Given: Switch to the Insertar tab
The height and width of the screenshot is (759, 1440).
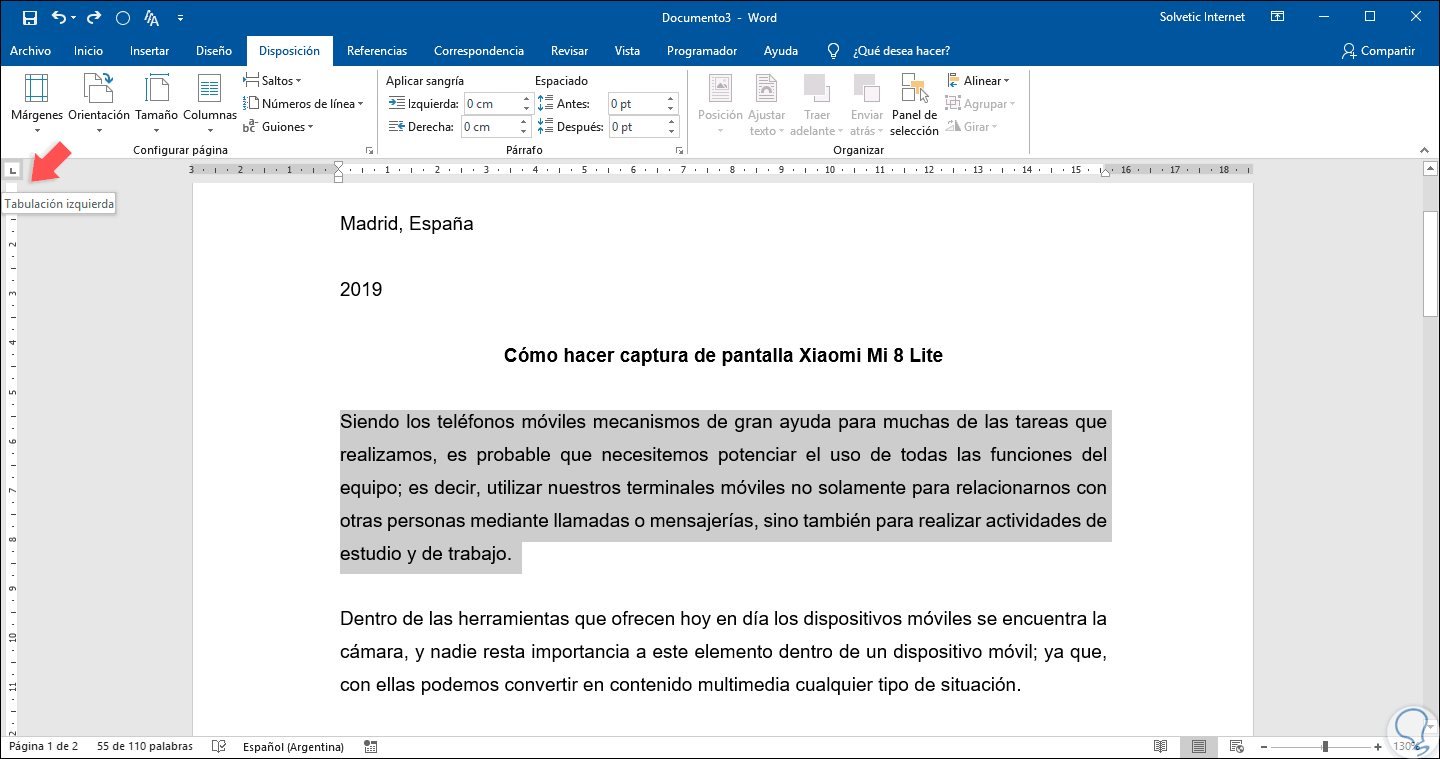Looking at the screenshot, I should [149, 51].
